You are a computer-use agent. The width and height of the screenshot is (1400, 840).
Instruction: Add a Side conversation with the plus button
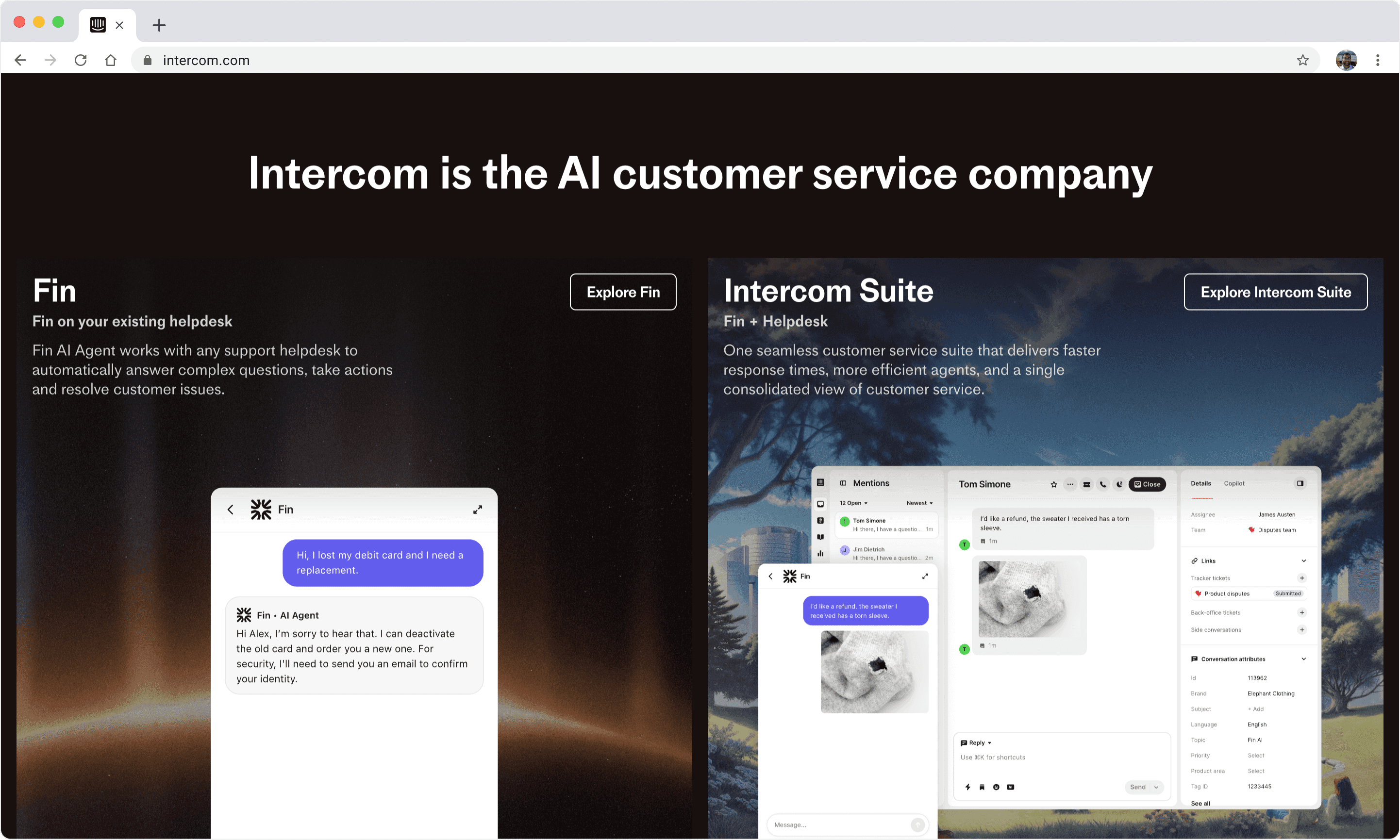pos(1302,629)
